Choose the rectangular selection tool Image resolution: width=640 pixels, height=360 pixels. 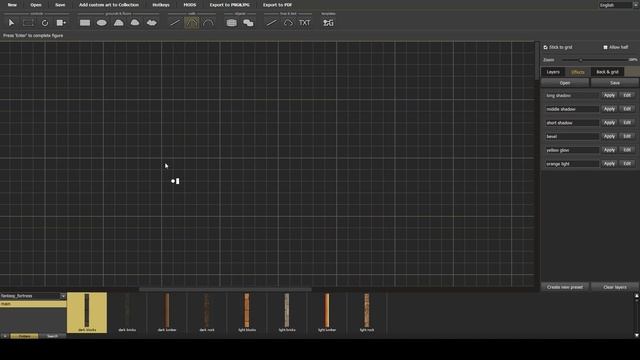click(x=28, y=23)
